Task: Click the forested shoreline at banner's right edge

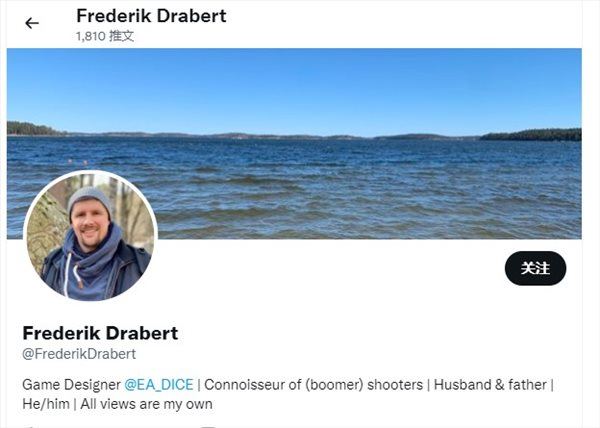Action: (x=531, y=135)
